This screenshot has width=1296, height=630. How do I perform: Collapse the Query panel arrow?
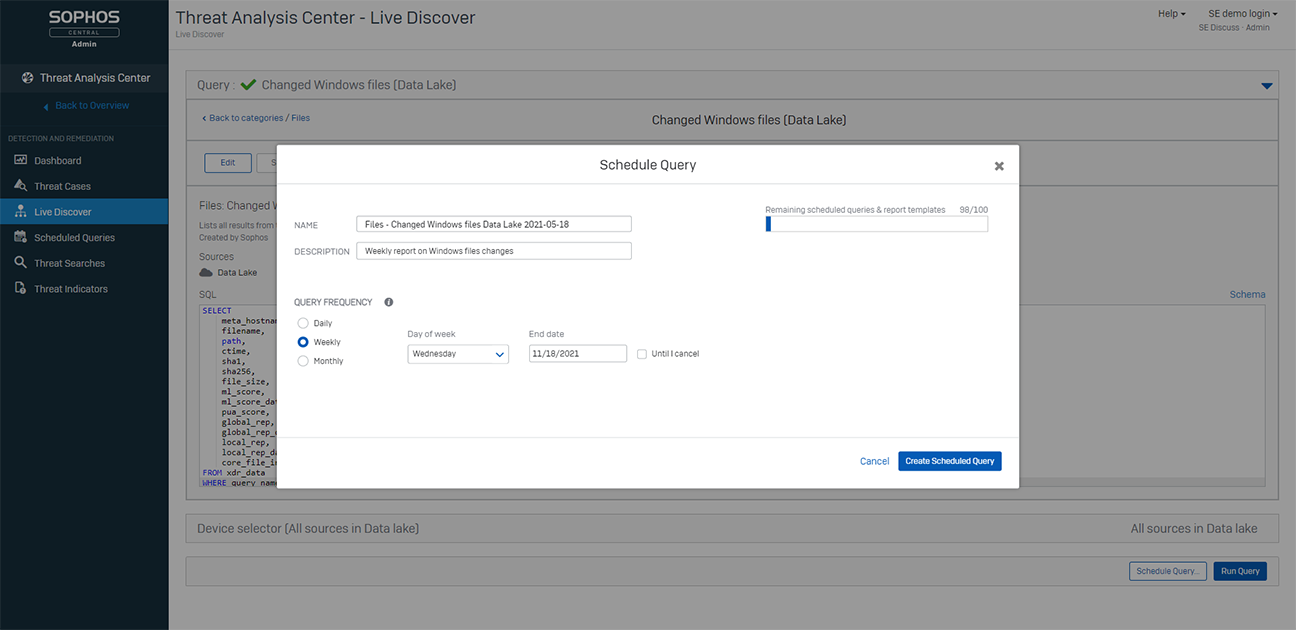[1267, 86]
